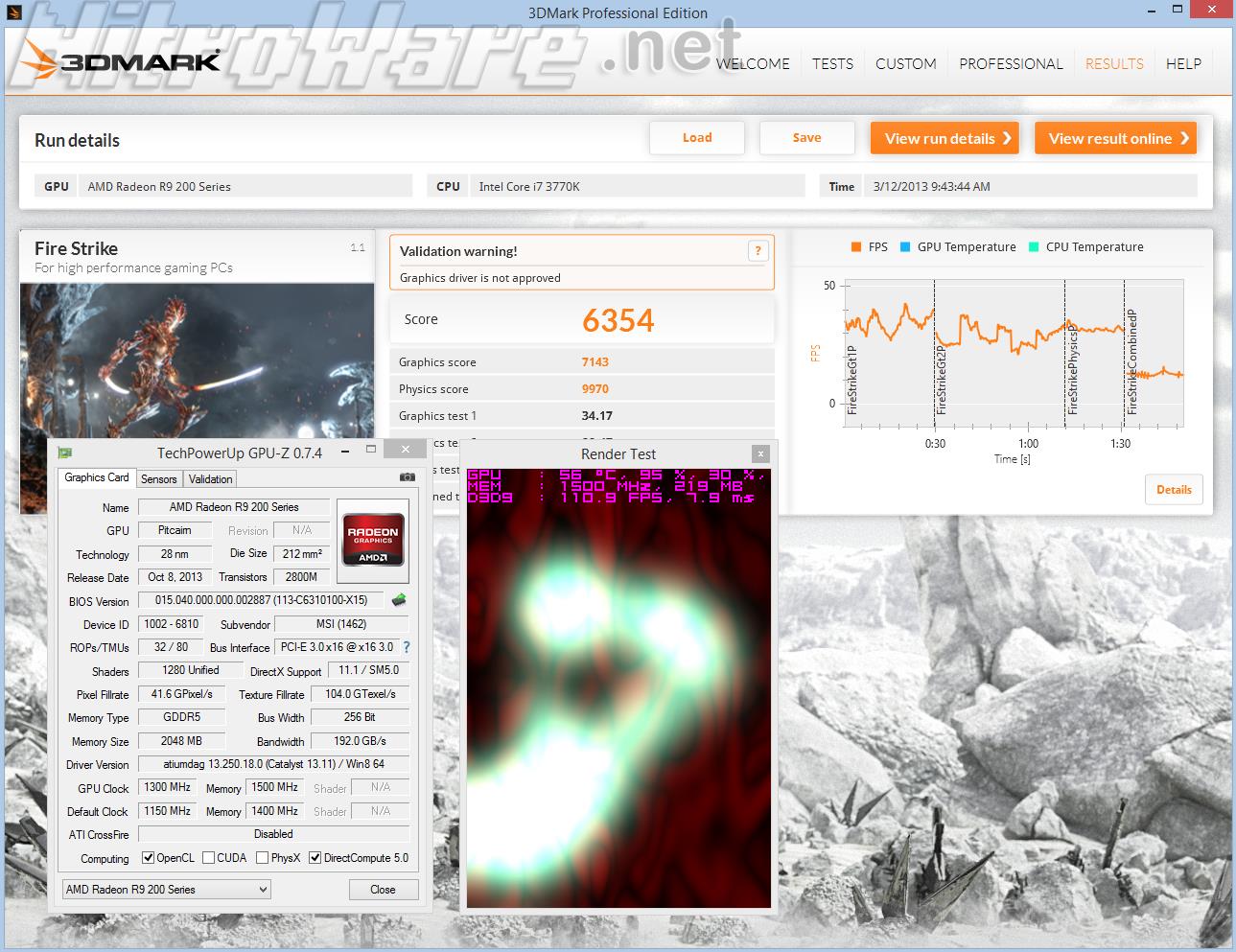Switch to the Sensors tab in GPU-Z

pyautogui.click(x=158, y=479)
